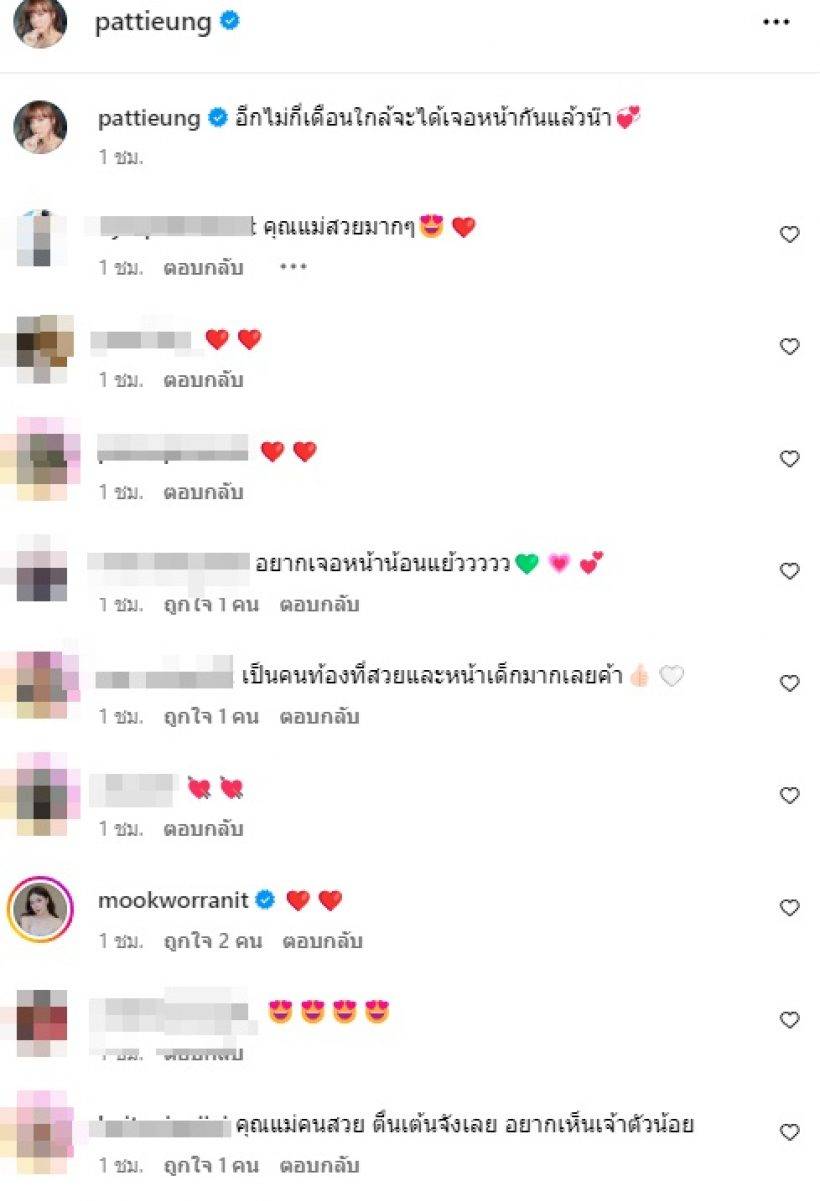
Task: Reply to the 'อยากเจอหน้าน้อนแย้วววว' comment
Action: pos(319,604)
